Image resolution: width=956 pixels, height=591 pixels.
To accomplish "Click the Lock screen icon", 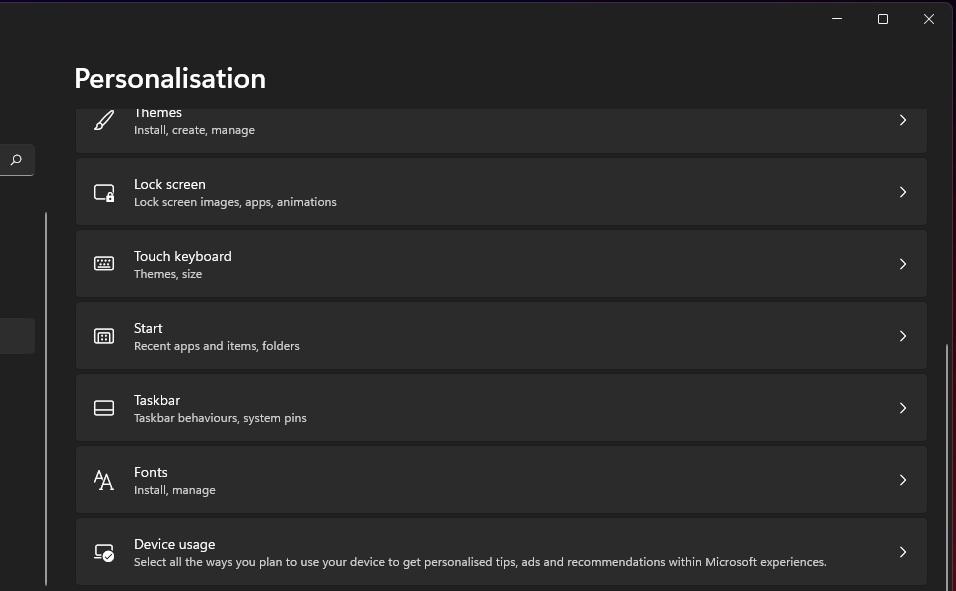I will coord(104,192).
